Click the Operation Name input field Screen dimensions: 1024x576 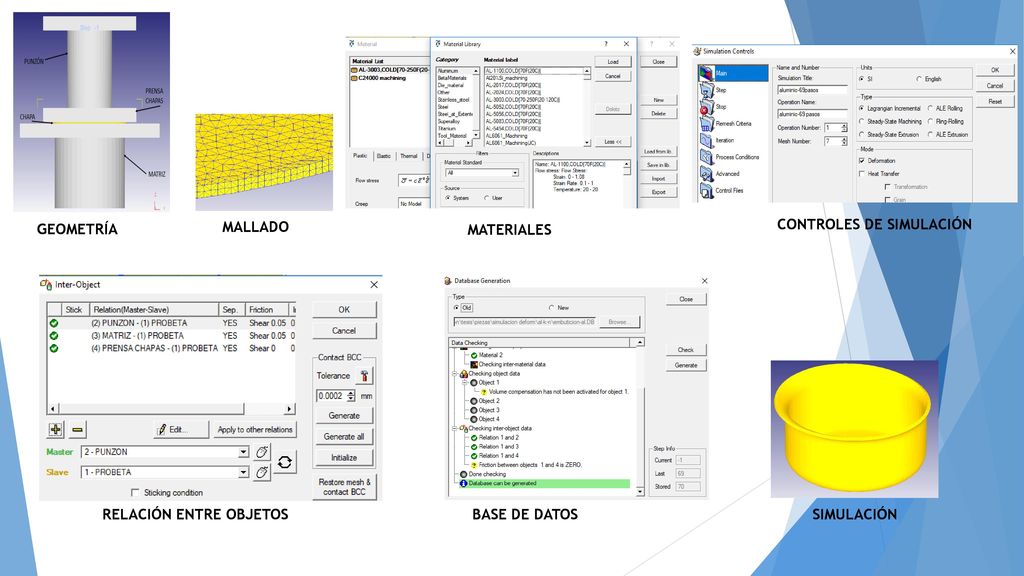(x=812, y=114)
